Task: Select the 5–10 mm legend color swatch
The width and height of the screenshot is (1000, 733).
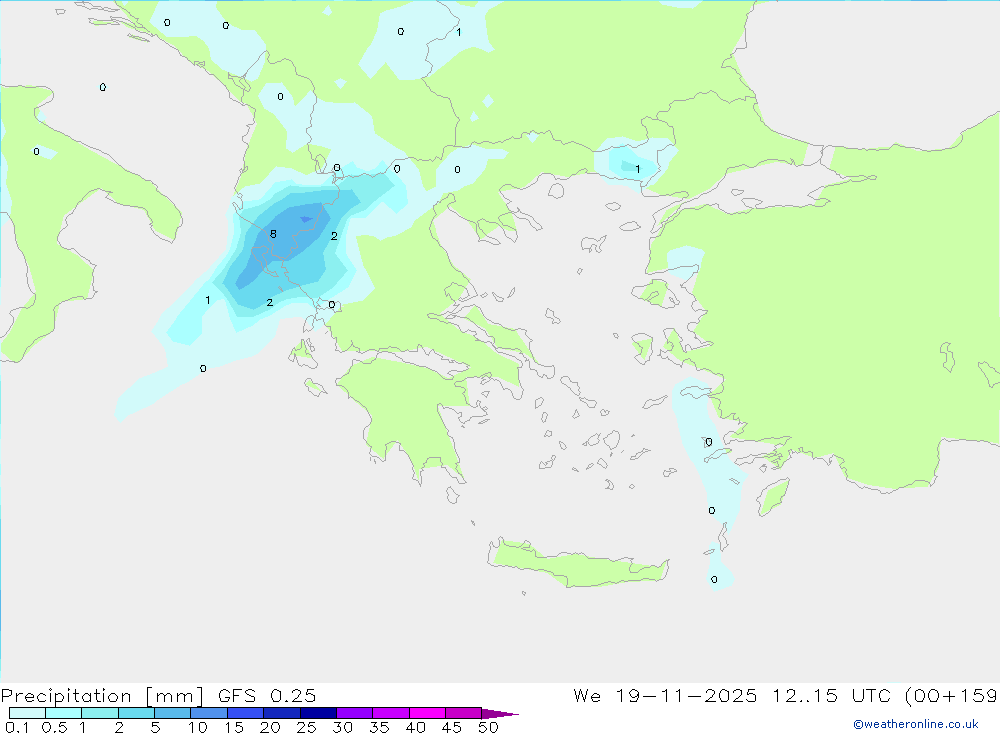Action: tap(172, 713)
